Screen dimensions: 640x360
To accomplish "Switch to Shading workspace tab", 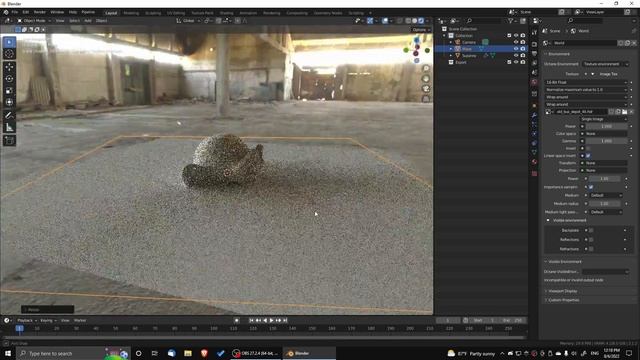I will tap(227, 13).
